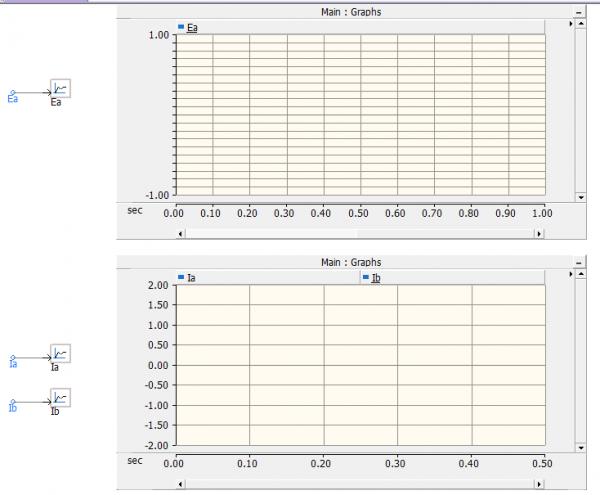This screenshot has height=495, width=600.
Task: Click the blue Ib signal label
Action: tap(13, 408)
